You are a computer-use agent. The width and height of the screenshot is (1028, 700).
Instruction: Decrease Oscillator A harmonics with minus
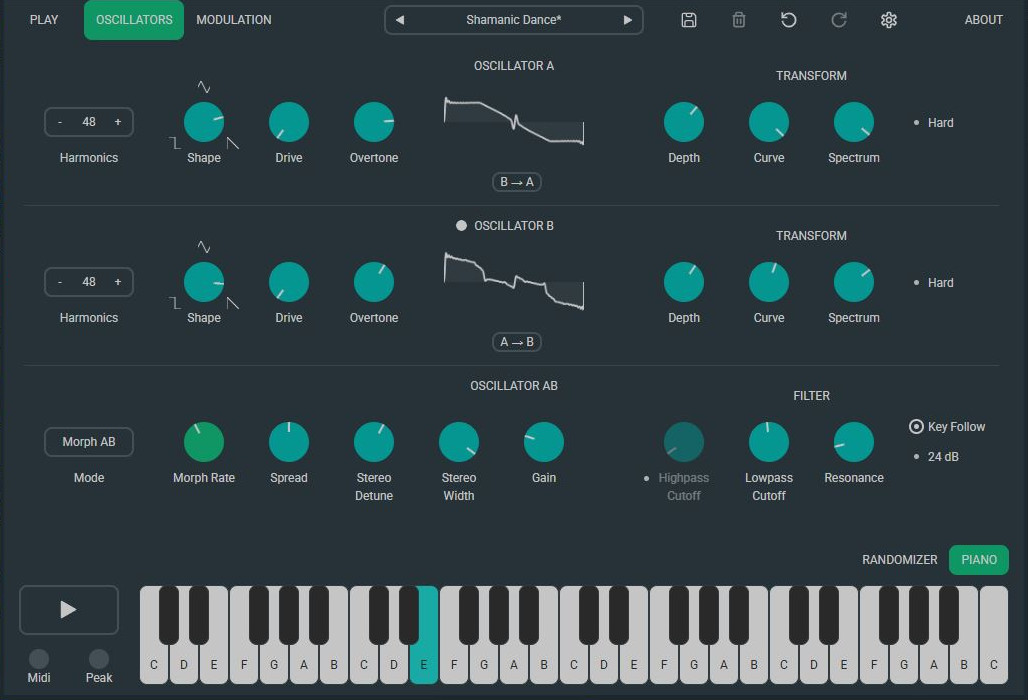coord(60,122)
